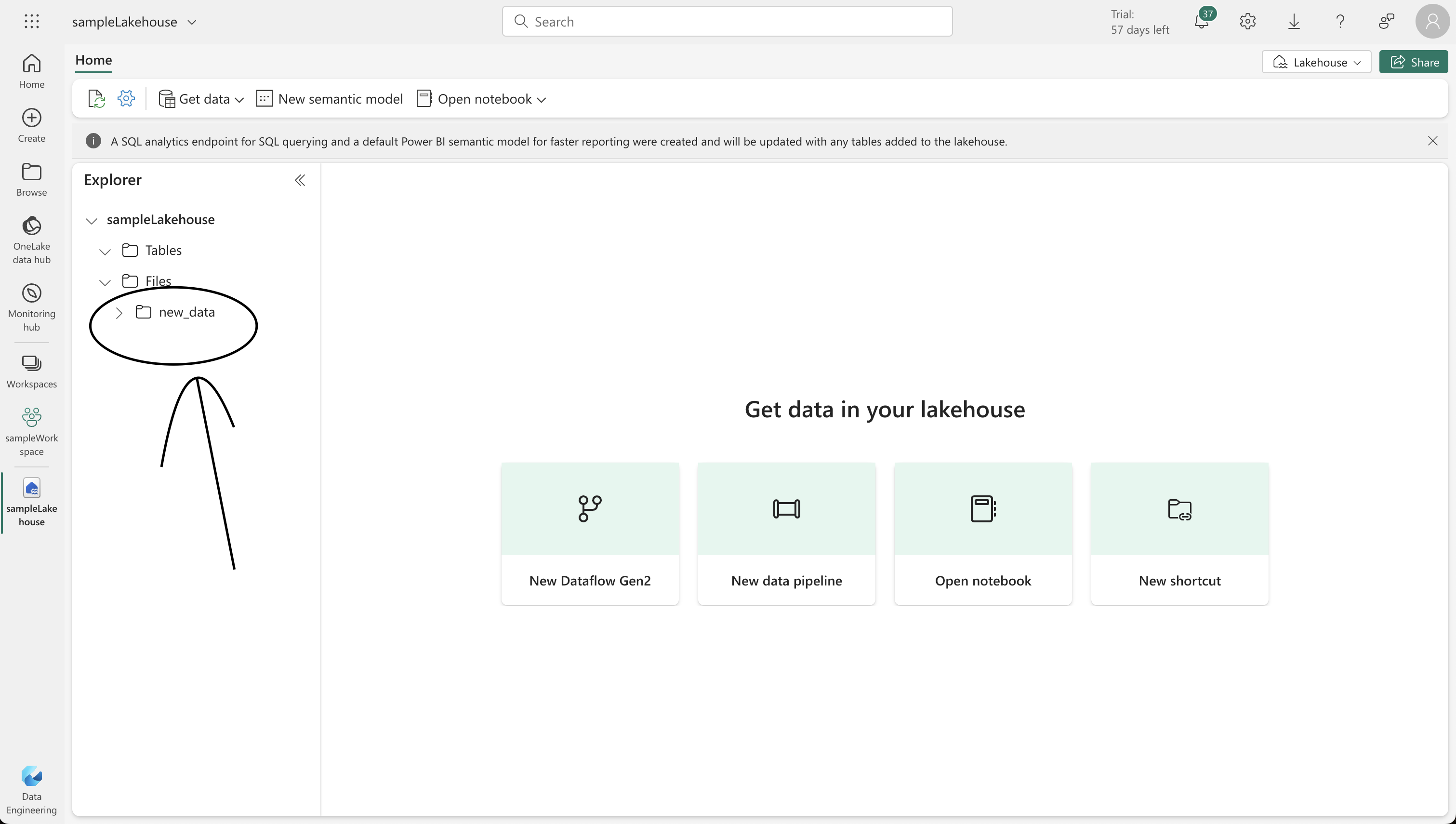This screenshot has height=824, width=1456.
Task: Choose New Dataflow Gen2 card
Action: 590,534
